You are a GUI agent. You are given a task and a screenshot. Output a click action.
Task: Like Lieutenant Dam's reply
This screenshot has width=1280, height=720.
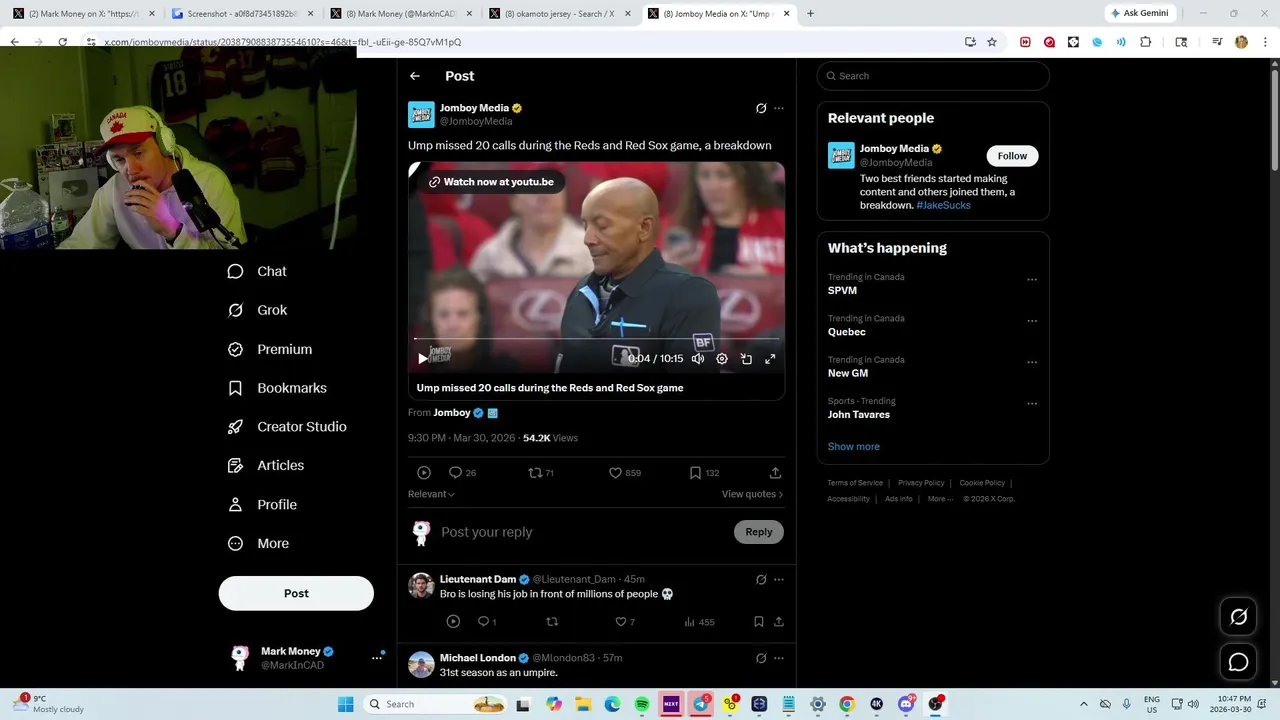click(x=625, y=622)
